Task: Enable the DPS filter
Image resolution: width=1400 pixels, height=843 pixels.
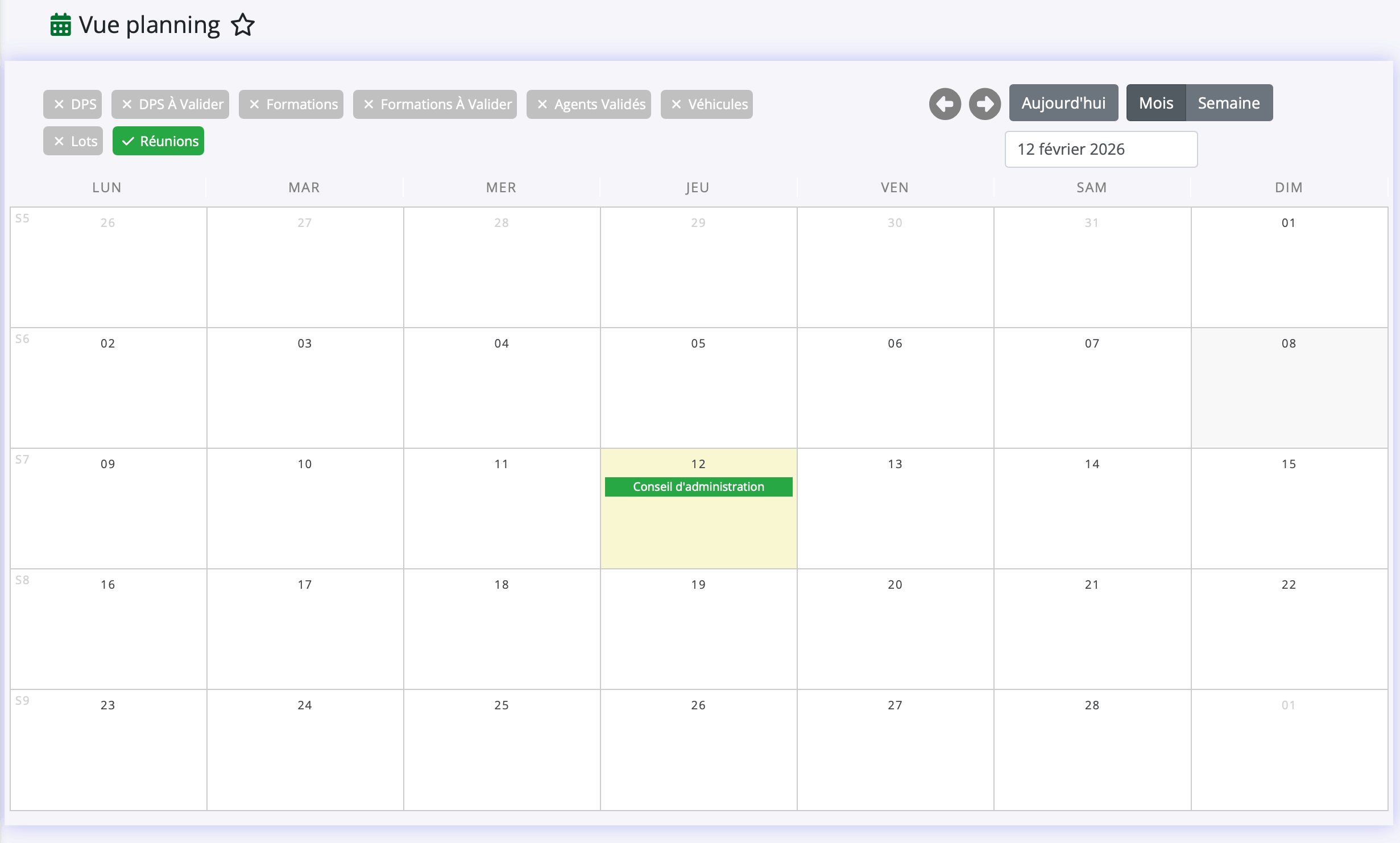Action: pos(73,104)
